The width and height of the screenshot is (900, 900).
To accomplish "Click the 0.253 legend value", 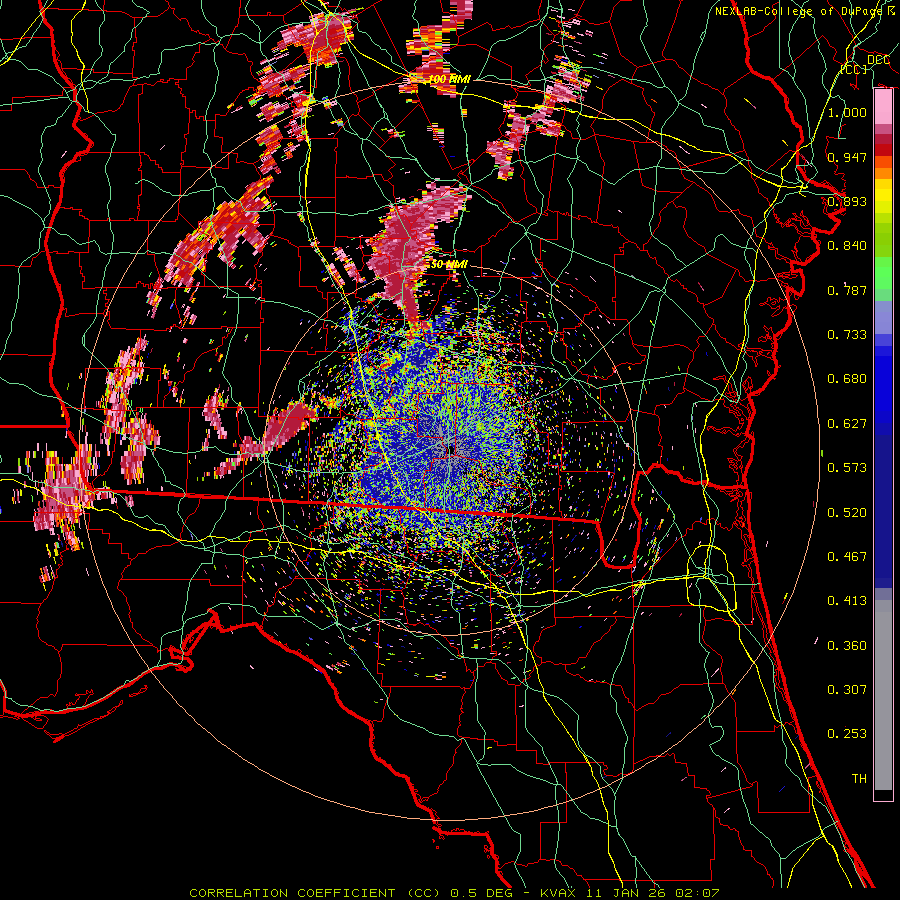I will 847,734.
